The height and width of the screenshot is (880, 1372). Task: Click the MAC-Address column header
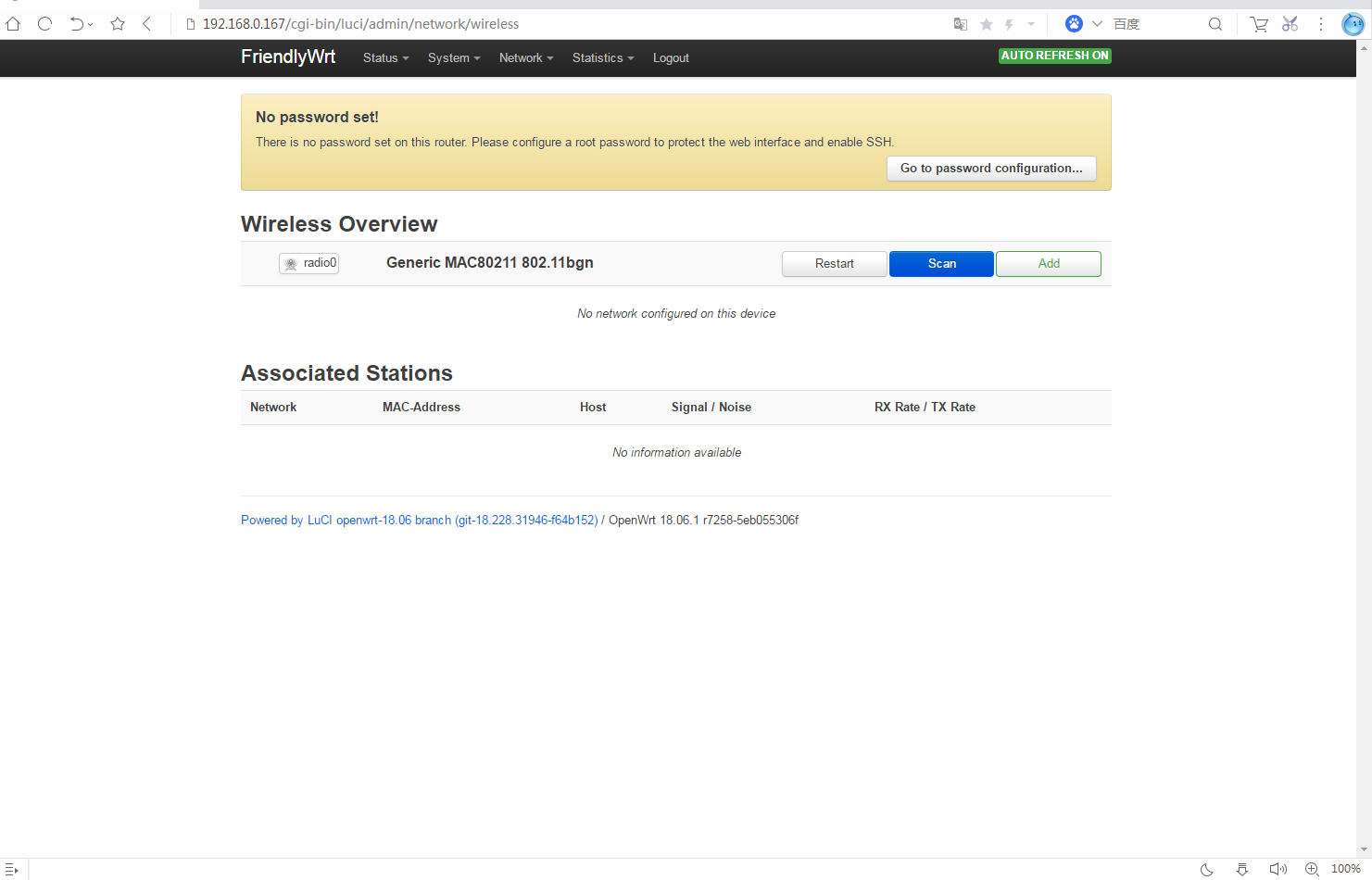(422, 408)
